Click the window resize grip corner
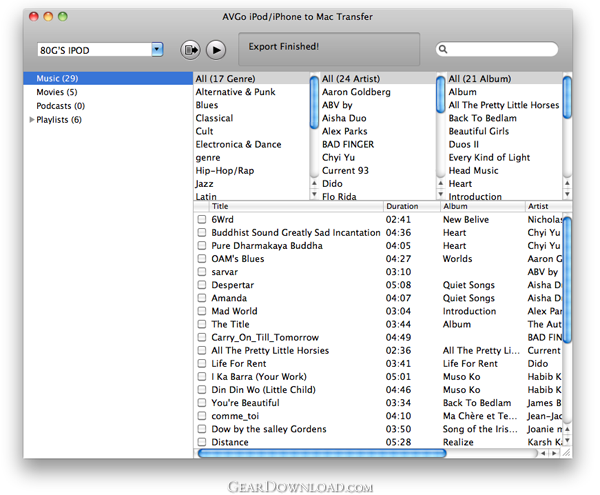The image size is (600, 495). pos(567,453)
